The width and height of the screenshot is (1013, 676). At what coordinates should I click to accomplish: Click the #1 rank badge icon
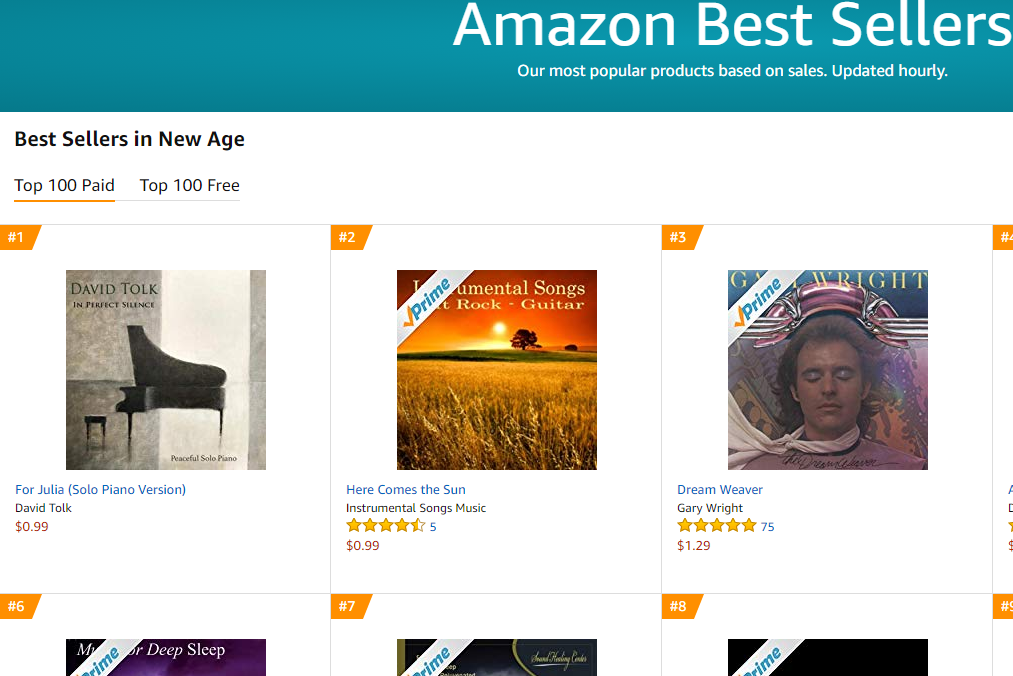[17, 238]
